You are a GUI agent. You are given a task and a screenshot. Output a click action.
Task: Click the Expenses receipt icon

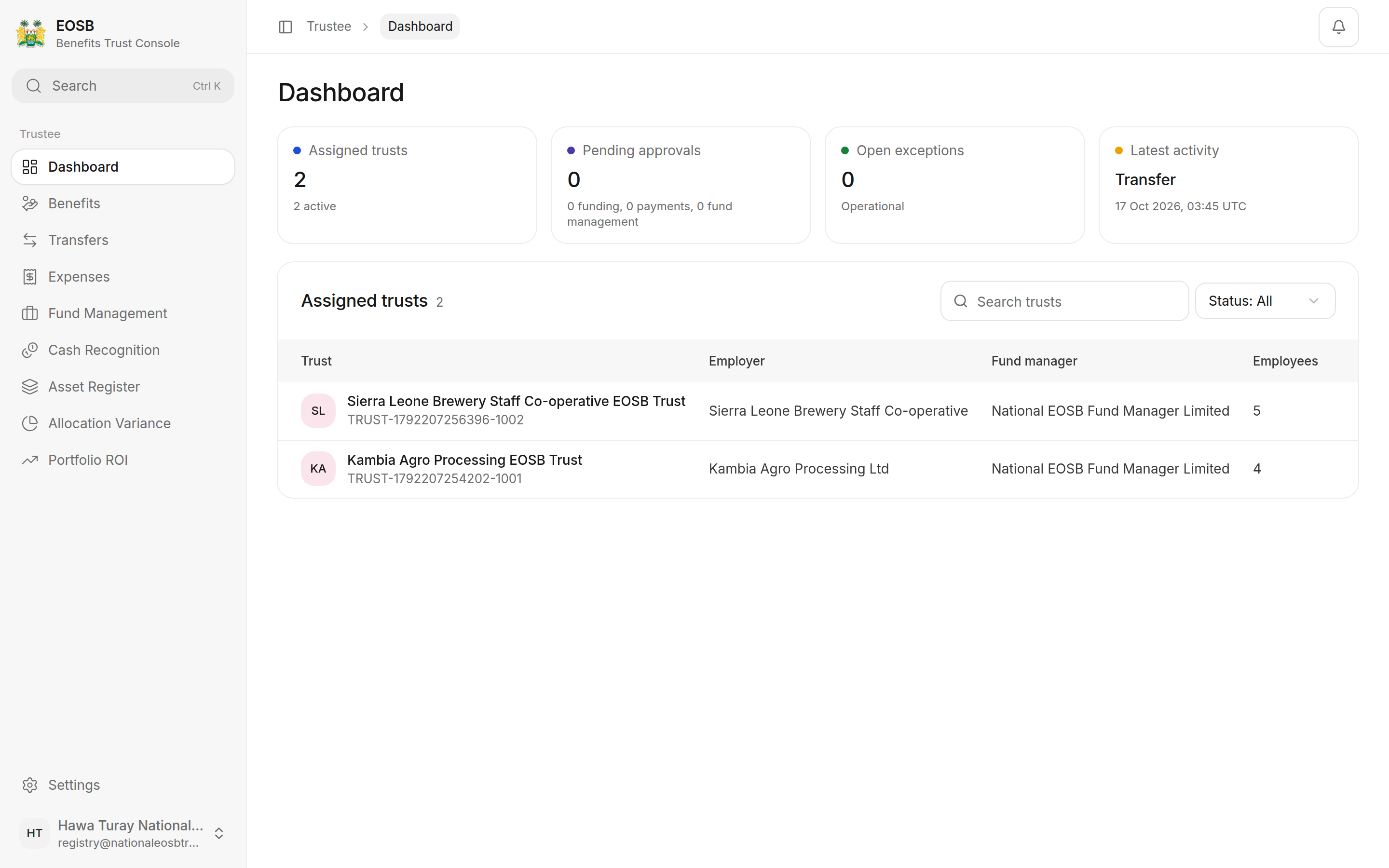coord(30,277)
